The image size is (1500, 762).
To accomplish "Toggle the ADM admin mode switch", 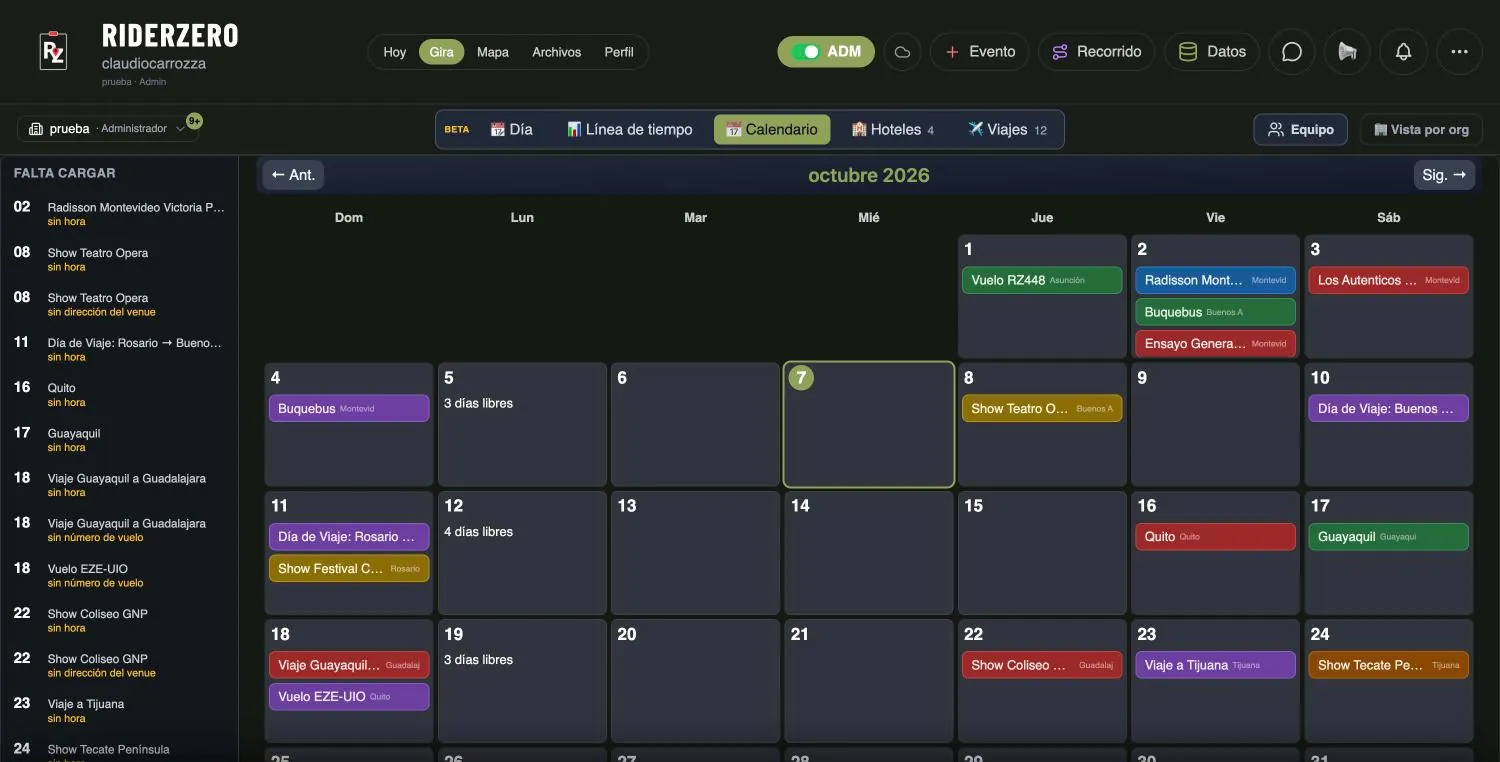I will pos(826,52).
